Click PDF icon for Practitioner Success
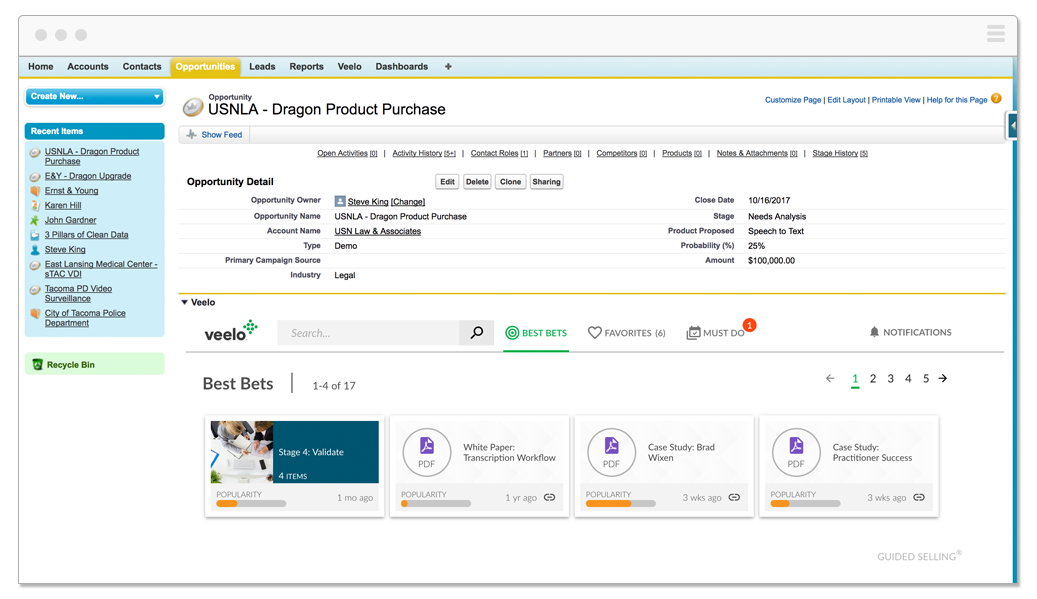This screenshot has width=1037, height=599. point(796,452)
